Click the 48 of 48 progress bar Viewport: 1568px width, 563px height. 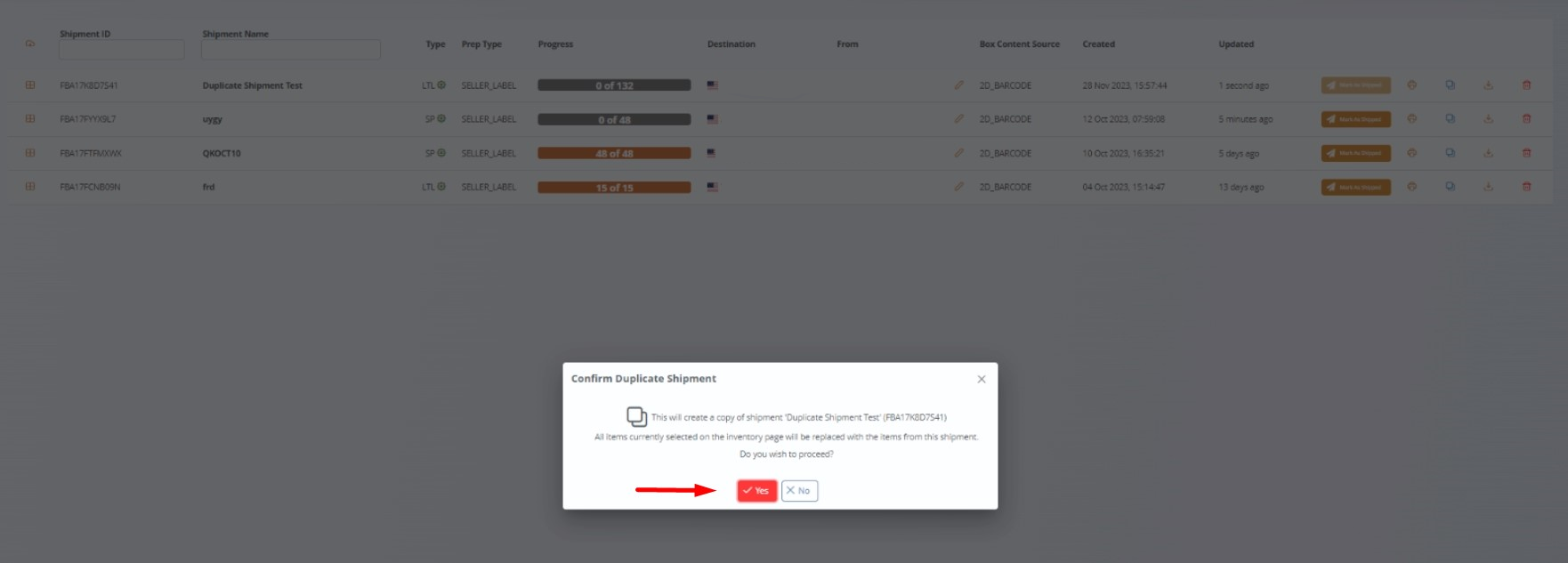tap(614, 153)
